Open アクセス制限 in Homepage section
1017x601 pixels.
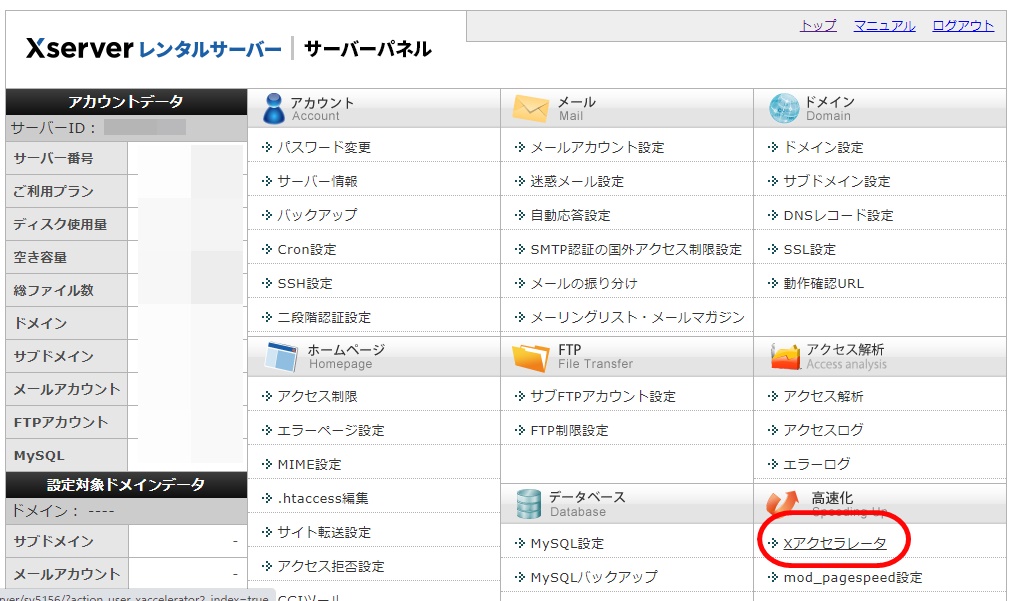pyautogui.click(x=317, y=396)
